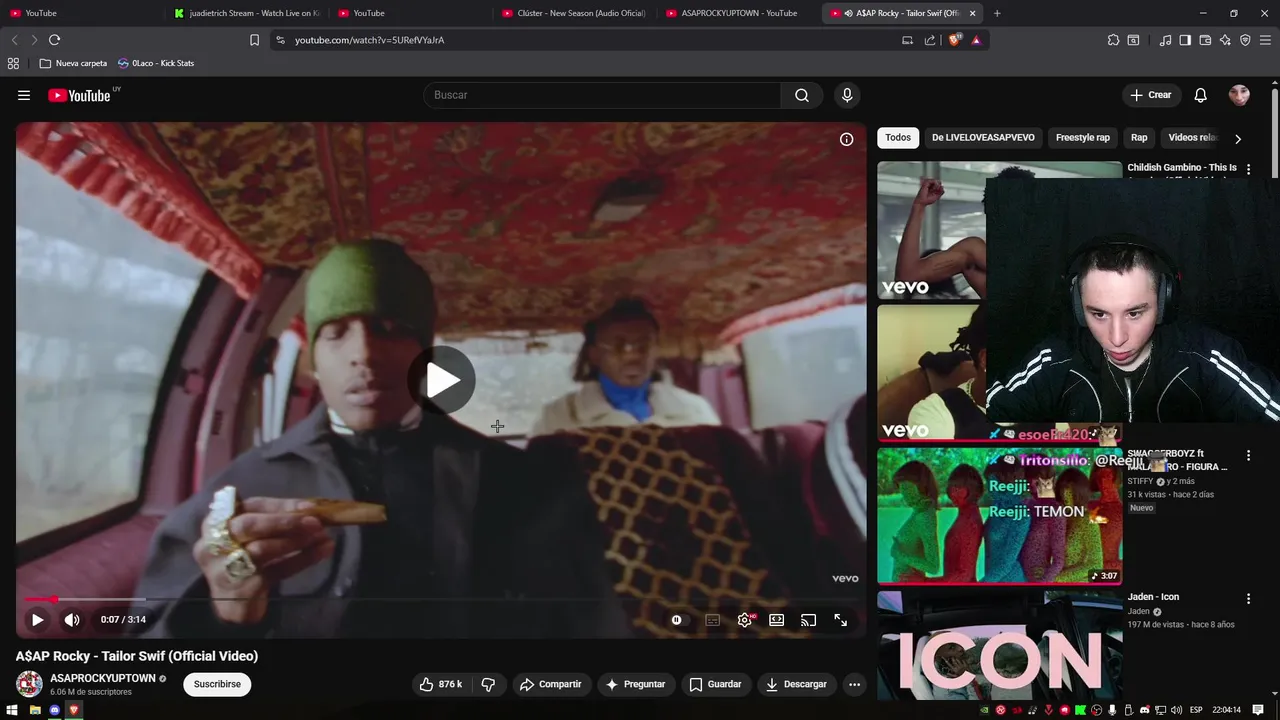Open the account avatar menu

point(1239,95)
